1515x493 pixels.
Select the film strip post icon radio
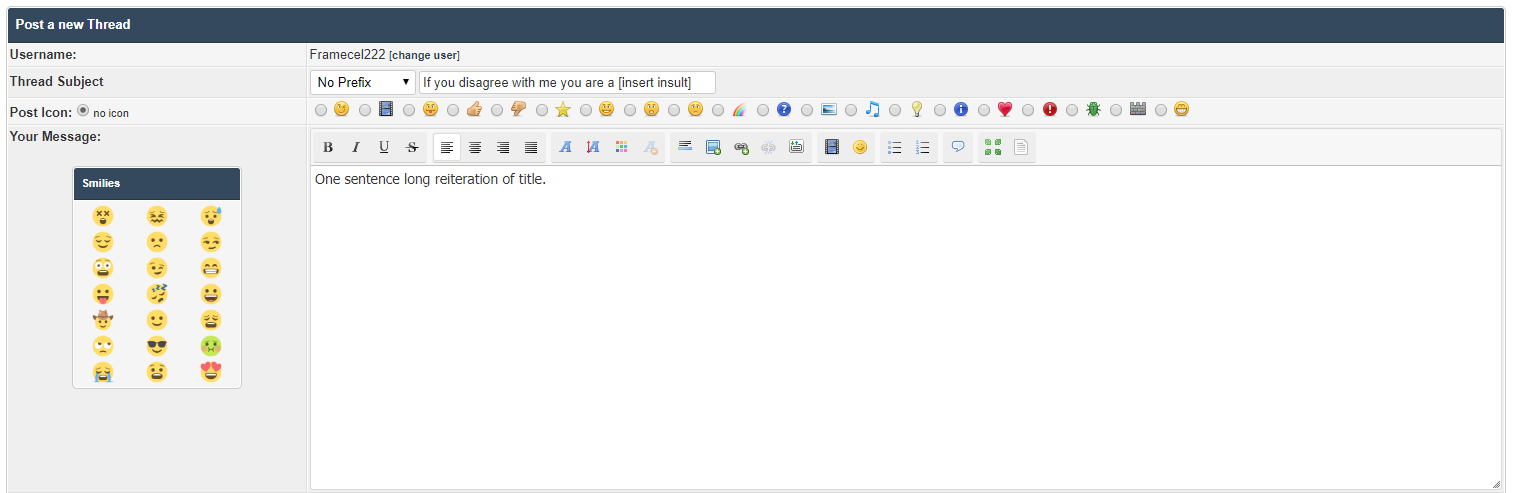point(365,110)
